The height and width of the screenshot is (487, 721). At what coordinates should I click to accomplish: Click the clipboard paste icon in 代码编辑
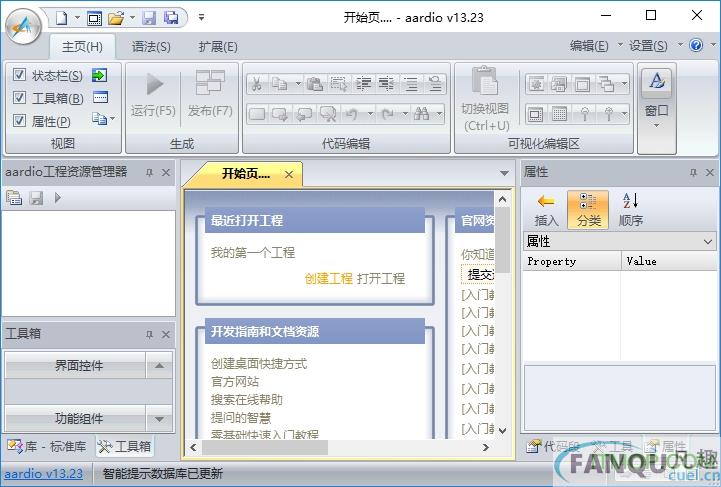[x=315, y=84]
